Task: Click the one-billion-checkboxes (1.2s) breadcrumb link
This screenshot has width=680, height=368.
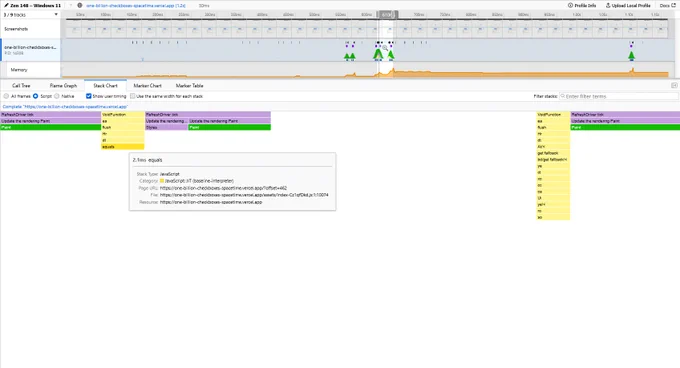Action: [x=136, y=6]
